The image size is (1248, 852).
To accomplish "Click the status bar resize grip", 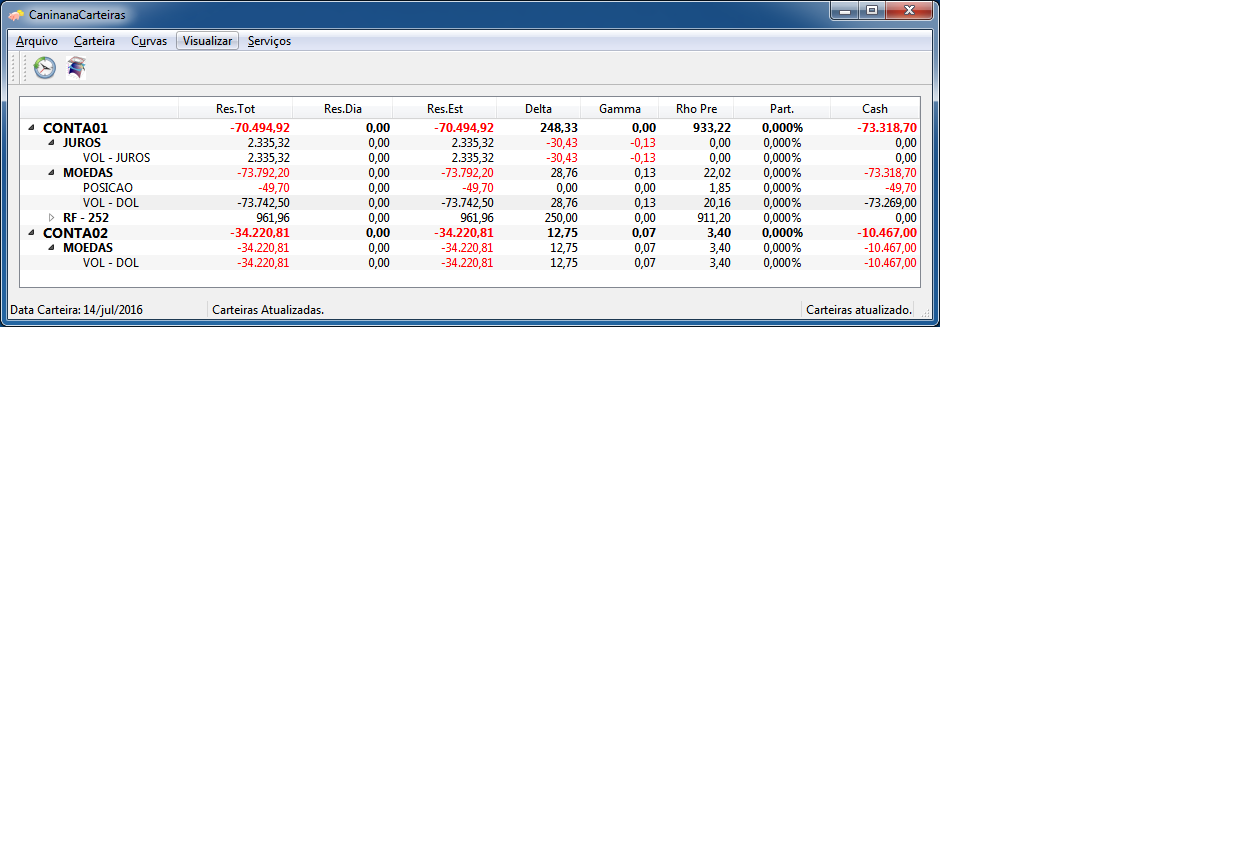I will point(926,312).
